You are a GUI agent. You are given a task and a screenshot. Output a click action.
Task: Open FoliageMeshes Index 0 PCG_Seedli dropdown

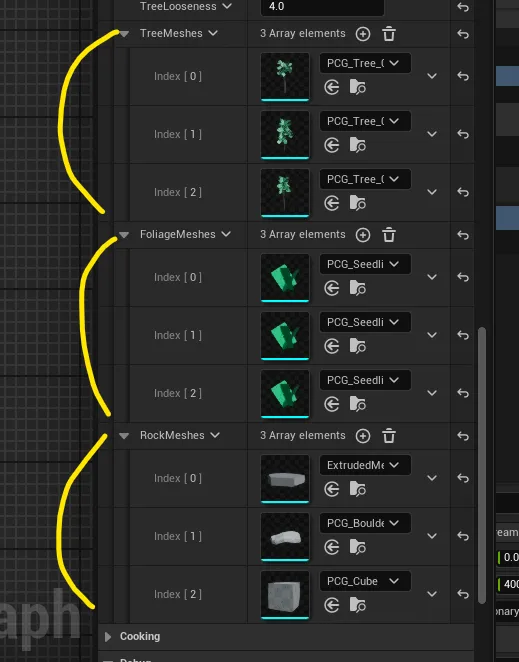tap(365, 264)
